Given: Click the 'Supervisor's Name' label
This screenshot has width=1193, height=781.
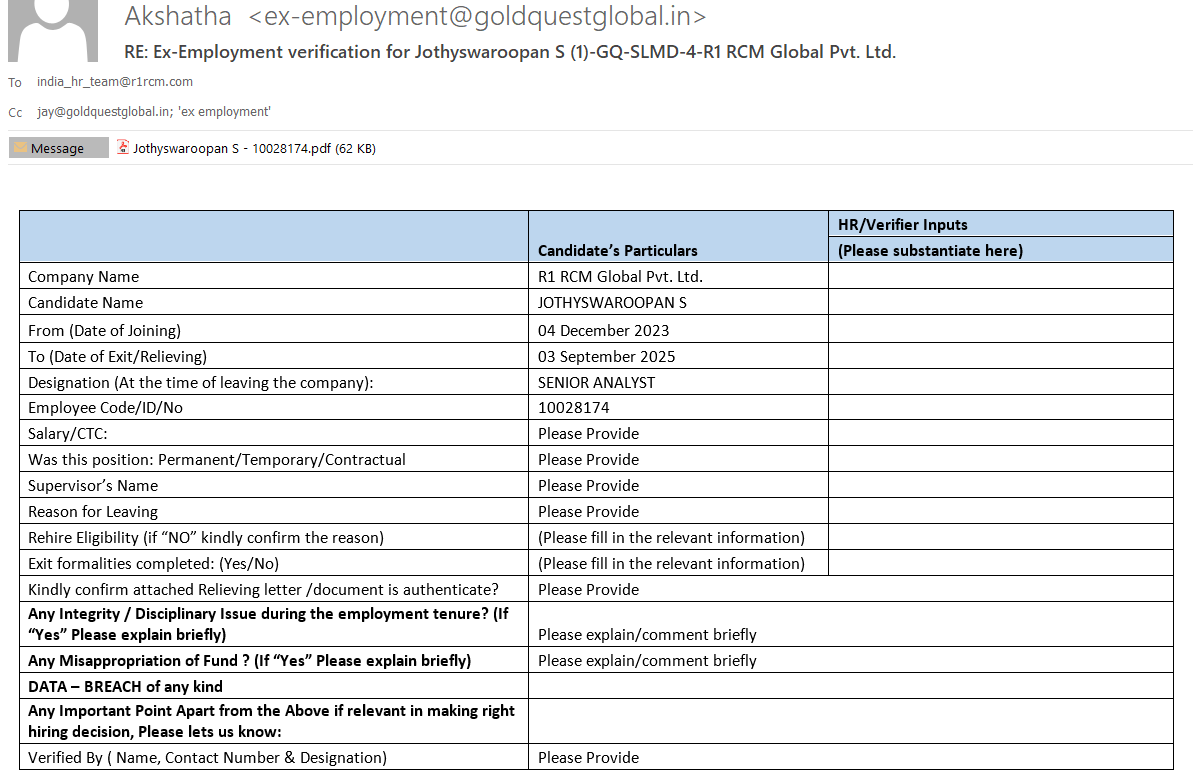Looking at the screenshot, I should coord(93,485).
